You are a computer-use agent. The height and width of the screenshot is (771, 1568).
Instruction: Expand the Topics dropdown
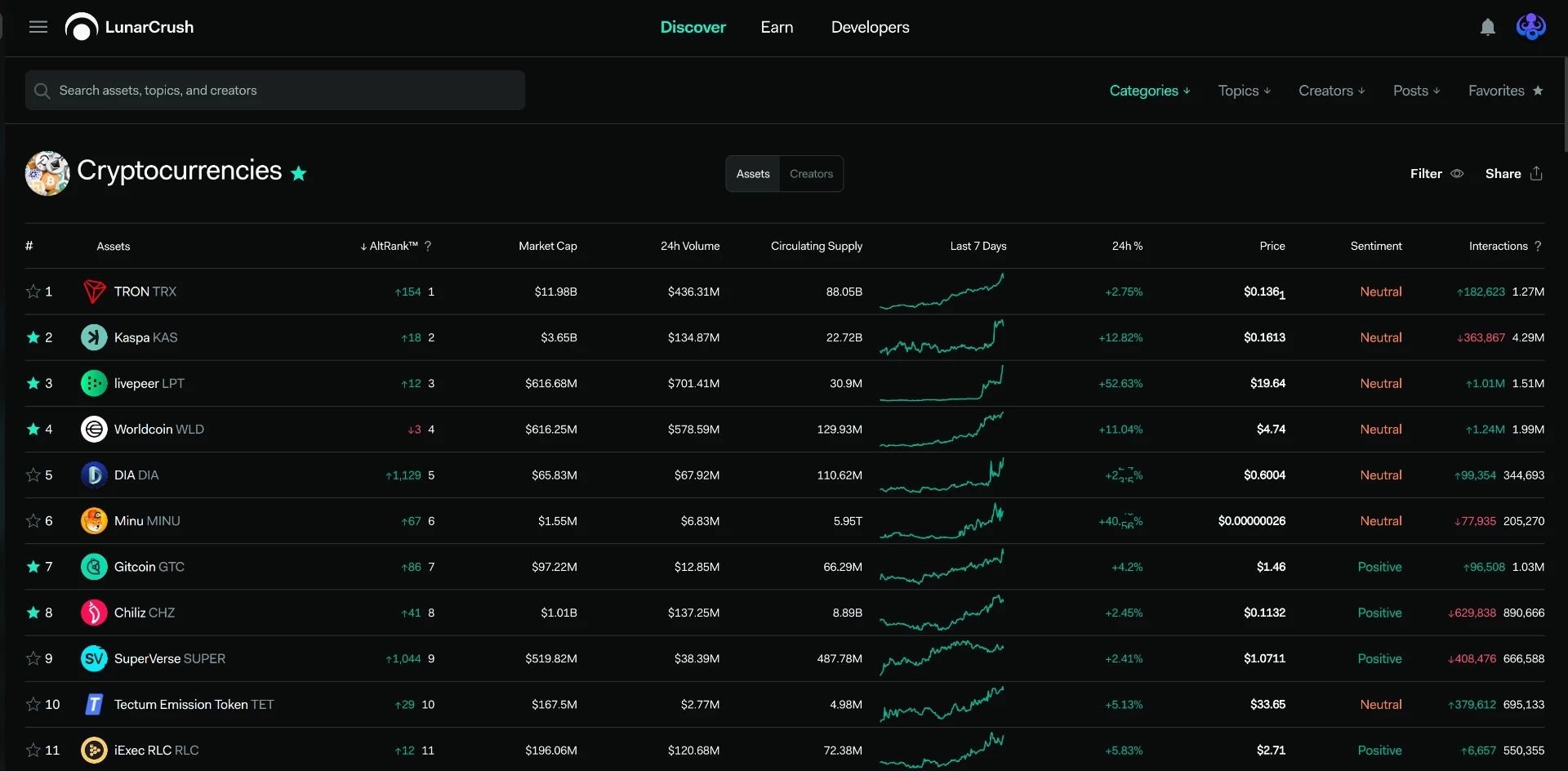click(1245, 91)
